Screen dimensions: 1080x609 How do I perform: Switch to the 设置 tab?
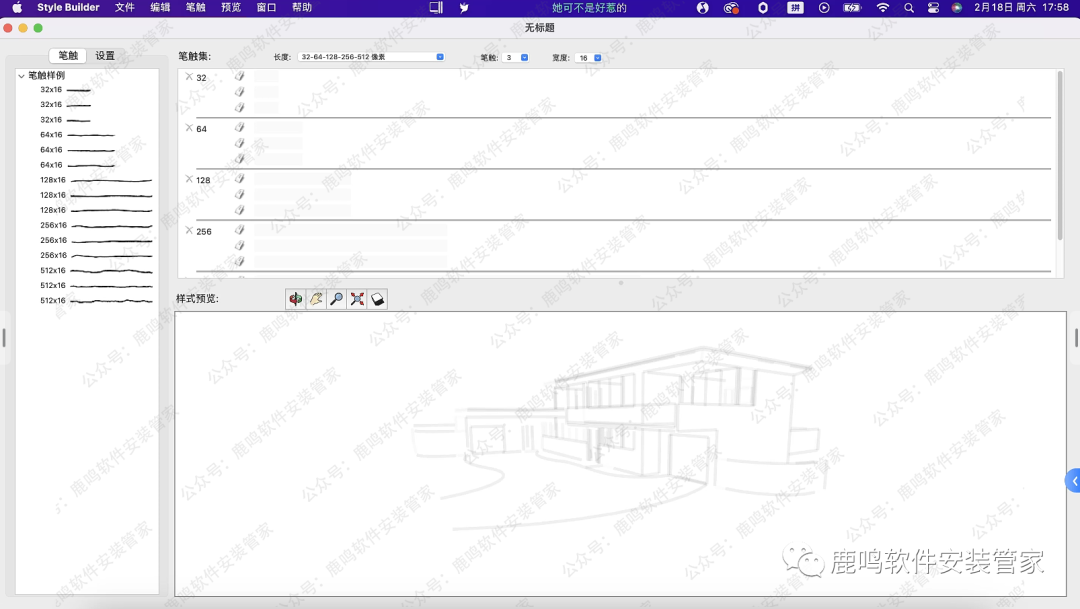105,56
